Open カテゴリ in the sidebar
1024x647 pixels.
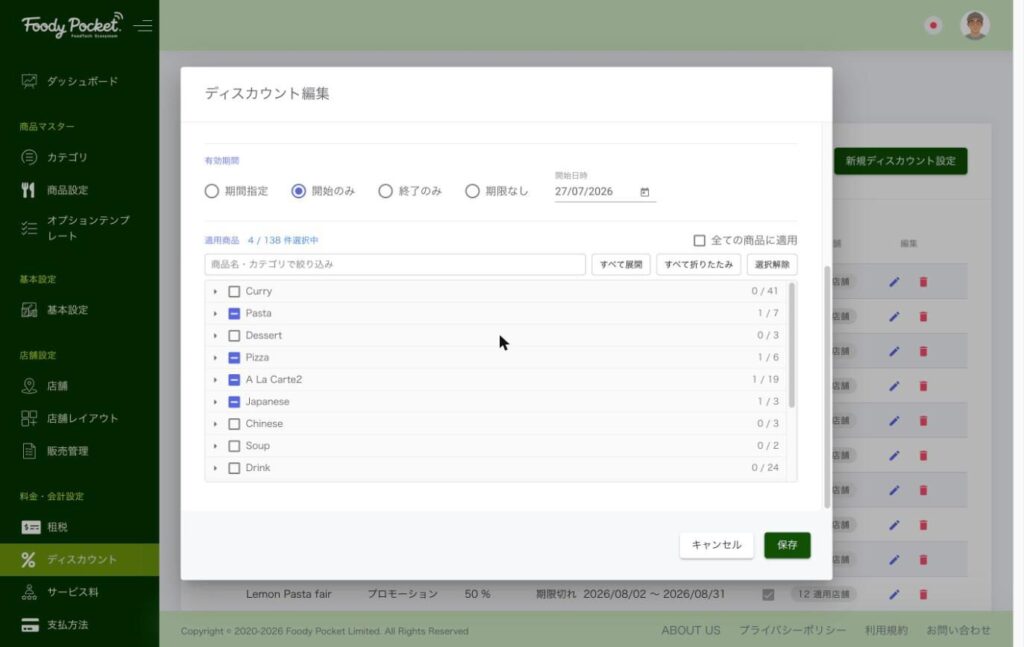(x=79, y=157)
